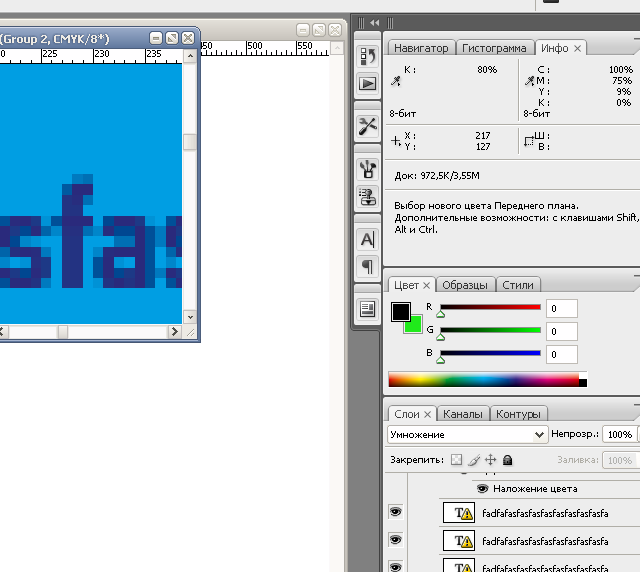Click the selection size icon beside Ш and В
Viewport: 640px width, 572px height.
click(x=529, y=141)
